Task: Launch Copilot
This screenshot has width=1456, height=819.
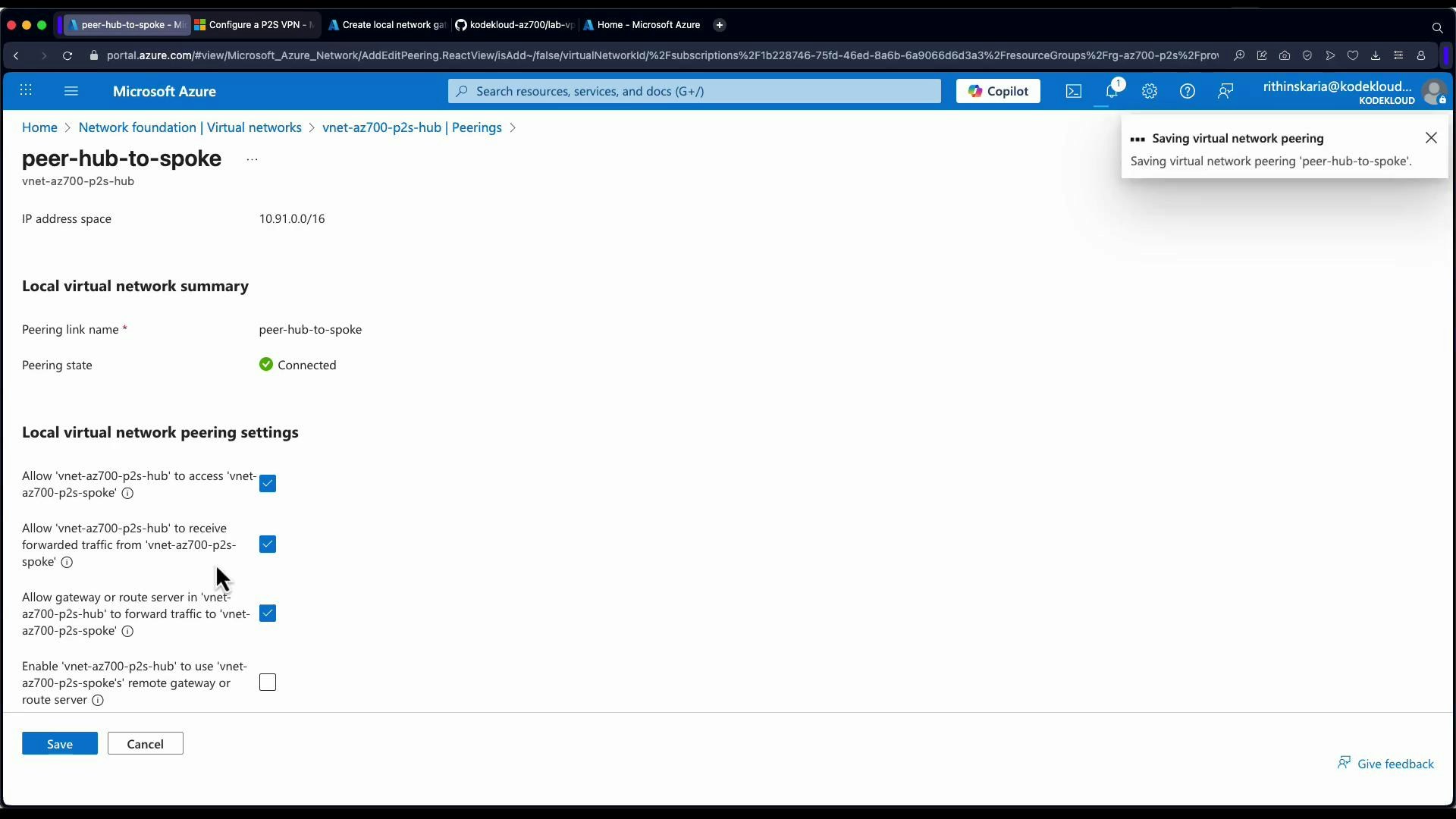Action: (997, 91)
